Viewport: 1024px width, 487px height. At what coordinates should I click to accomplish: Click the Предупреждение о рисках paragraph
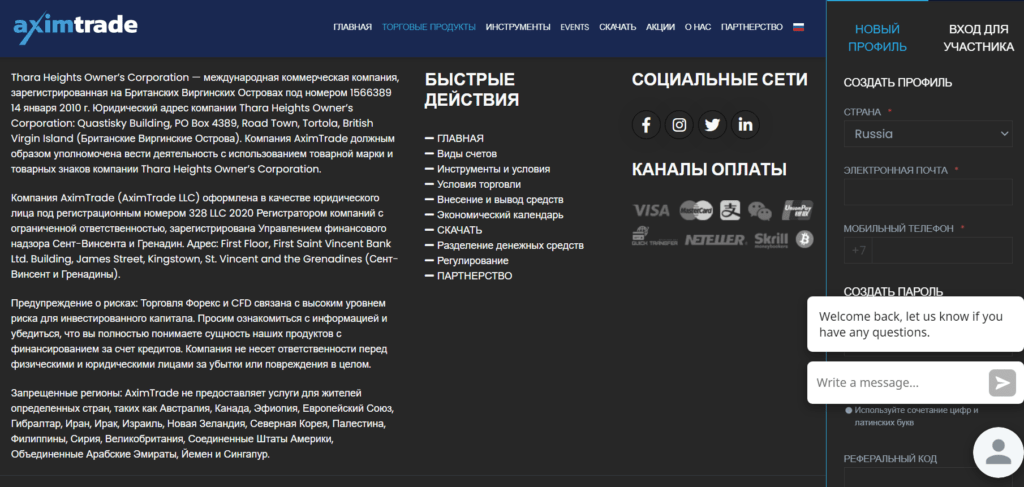pyautogui.click(x=201, y=334)
